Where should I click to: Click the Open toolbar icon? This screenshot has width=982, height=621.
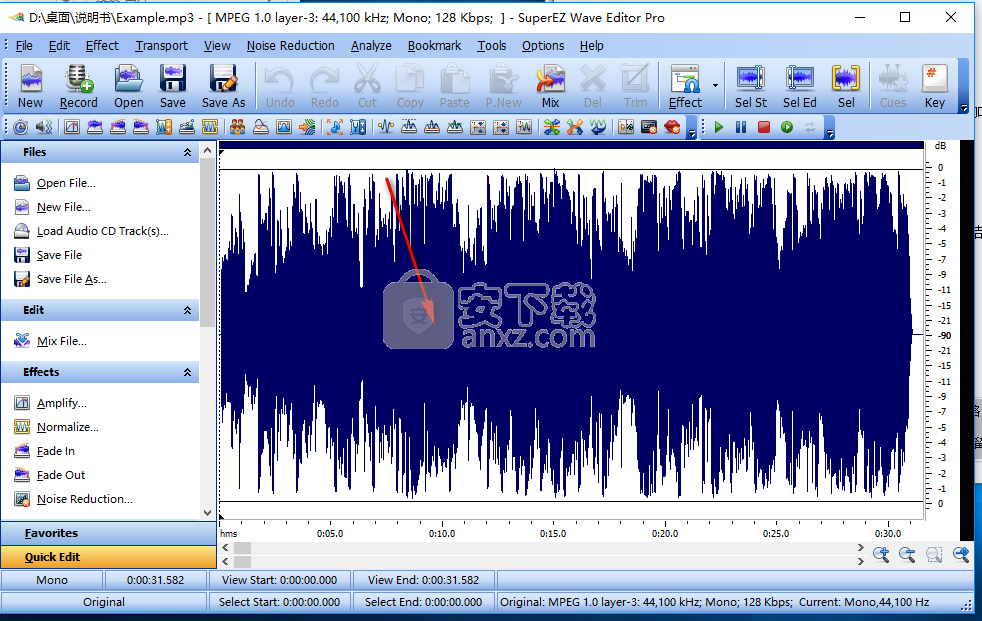tap(128, 86)
